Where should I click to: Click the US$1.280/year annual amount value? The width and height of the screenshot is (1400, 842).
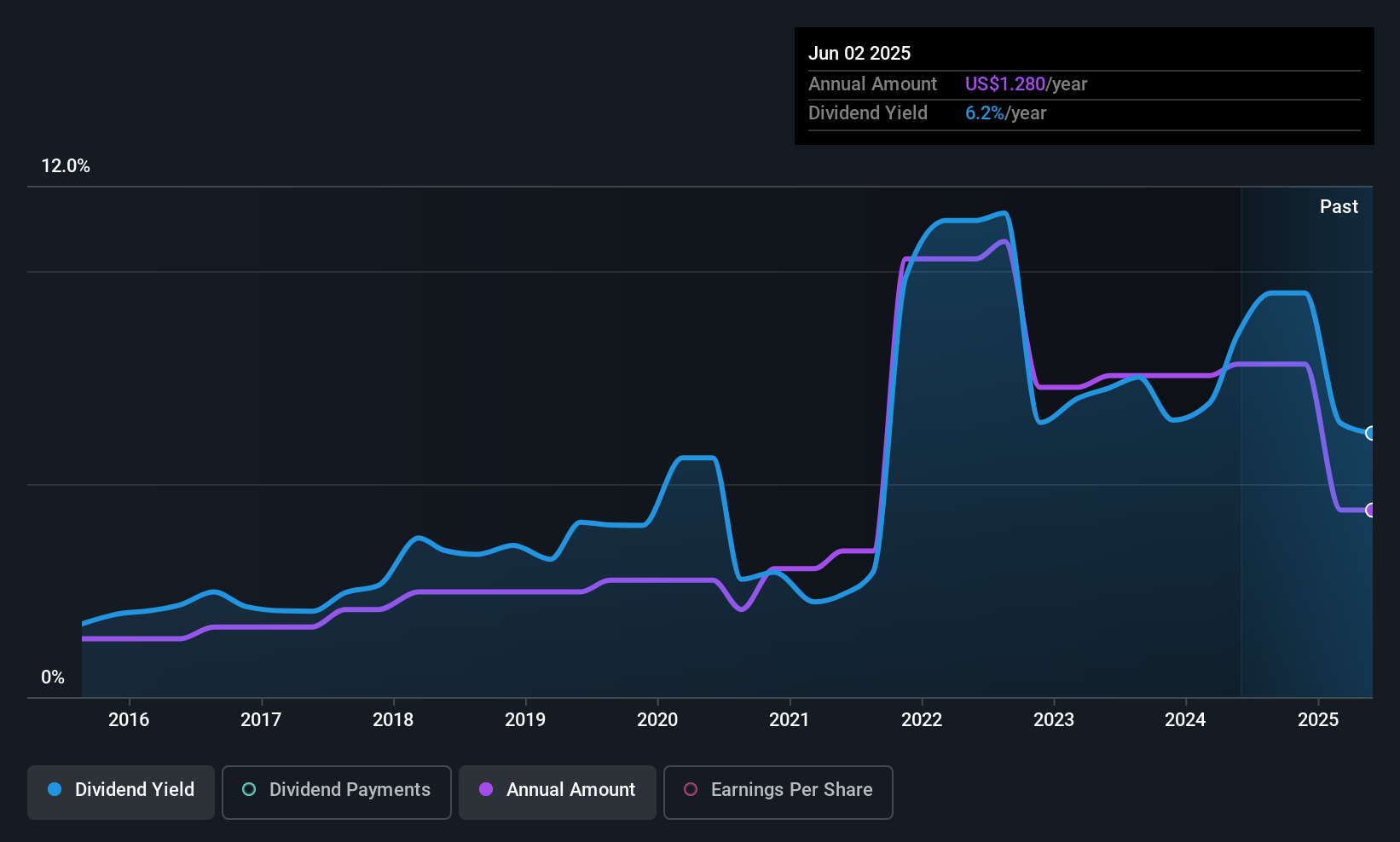[x=1026, y=84]
